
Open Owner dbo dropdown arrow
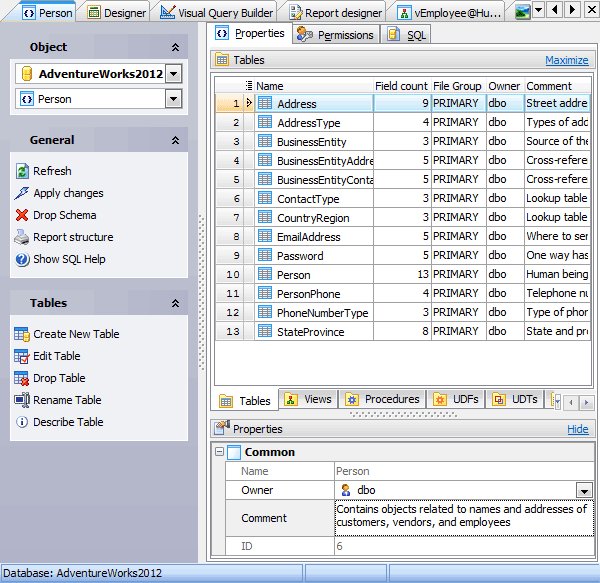[x=584, y=491]
